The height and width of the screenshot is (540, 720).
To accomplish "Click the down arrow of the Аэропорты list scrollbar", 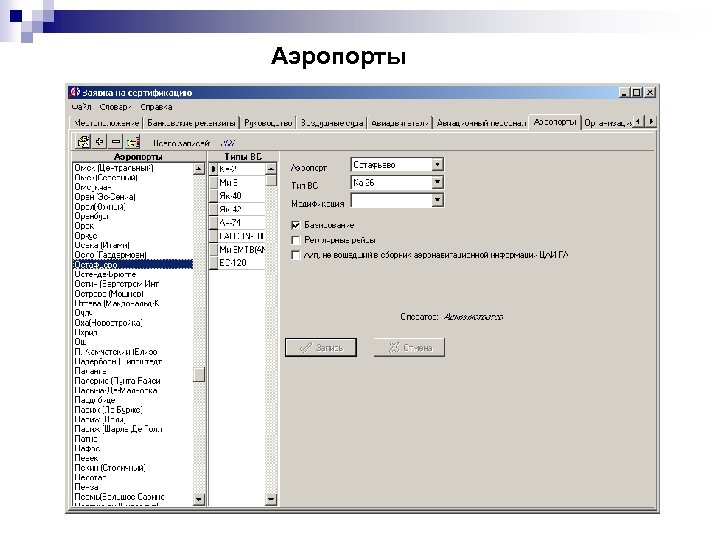I will 199,499.
